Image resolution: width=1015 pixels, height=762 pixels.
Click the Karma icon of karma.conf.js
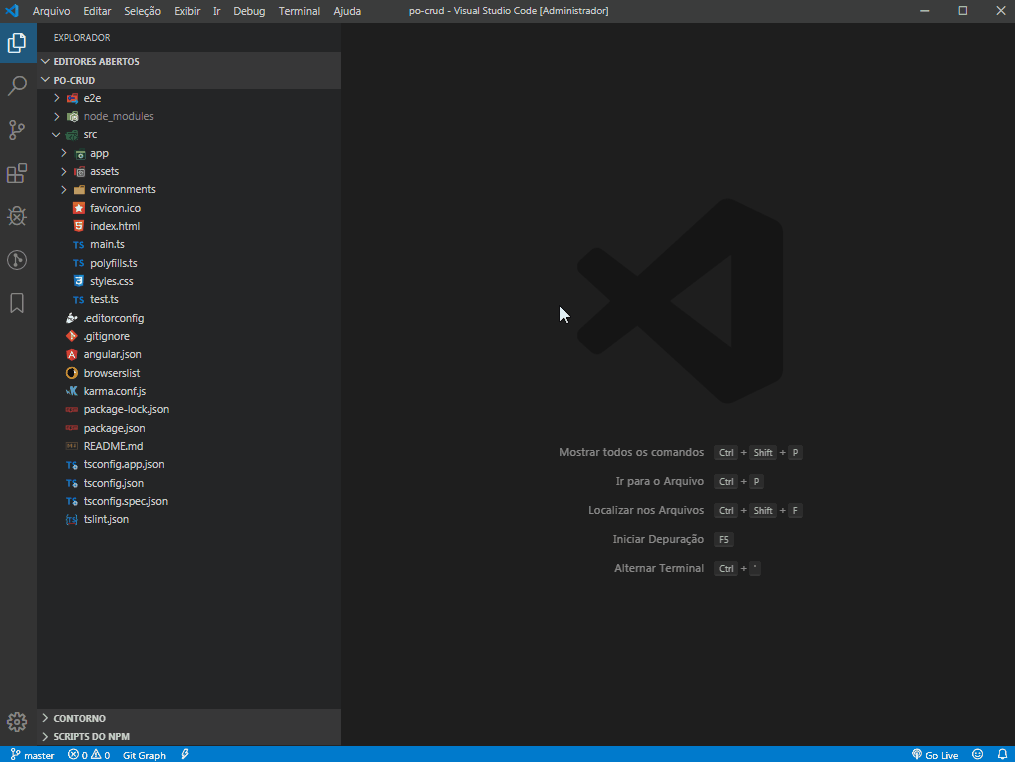pos(72,391)
